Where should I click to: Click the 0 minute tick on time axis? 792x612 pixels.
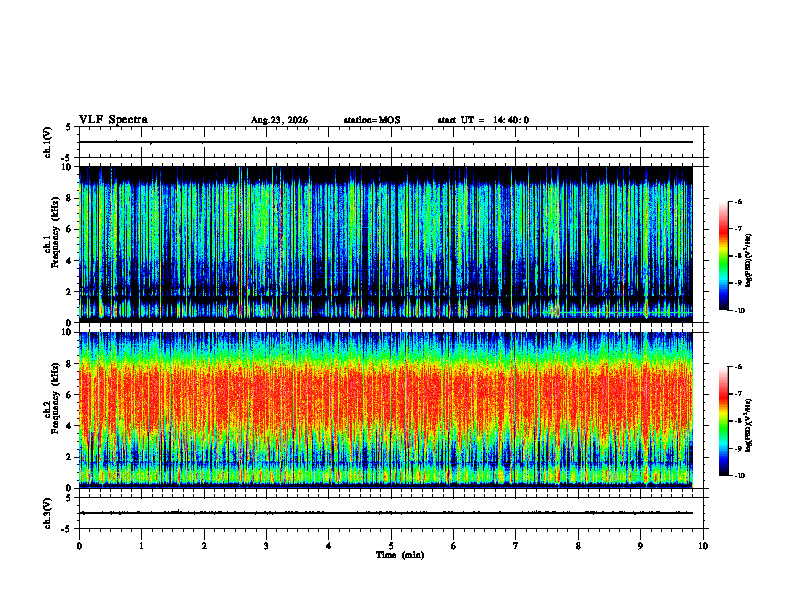tap(79, 546)
